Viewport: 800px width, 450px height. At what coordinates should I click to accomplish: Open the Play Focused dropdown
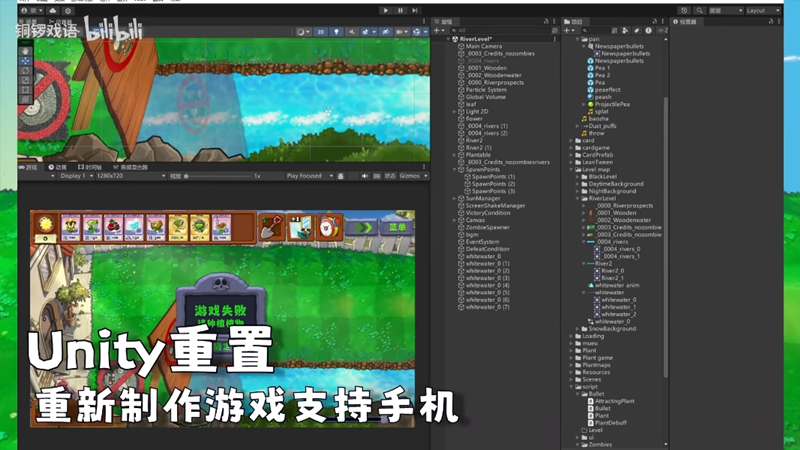click(309, 176)
